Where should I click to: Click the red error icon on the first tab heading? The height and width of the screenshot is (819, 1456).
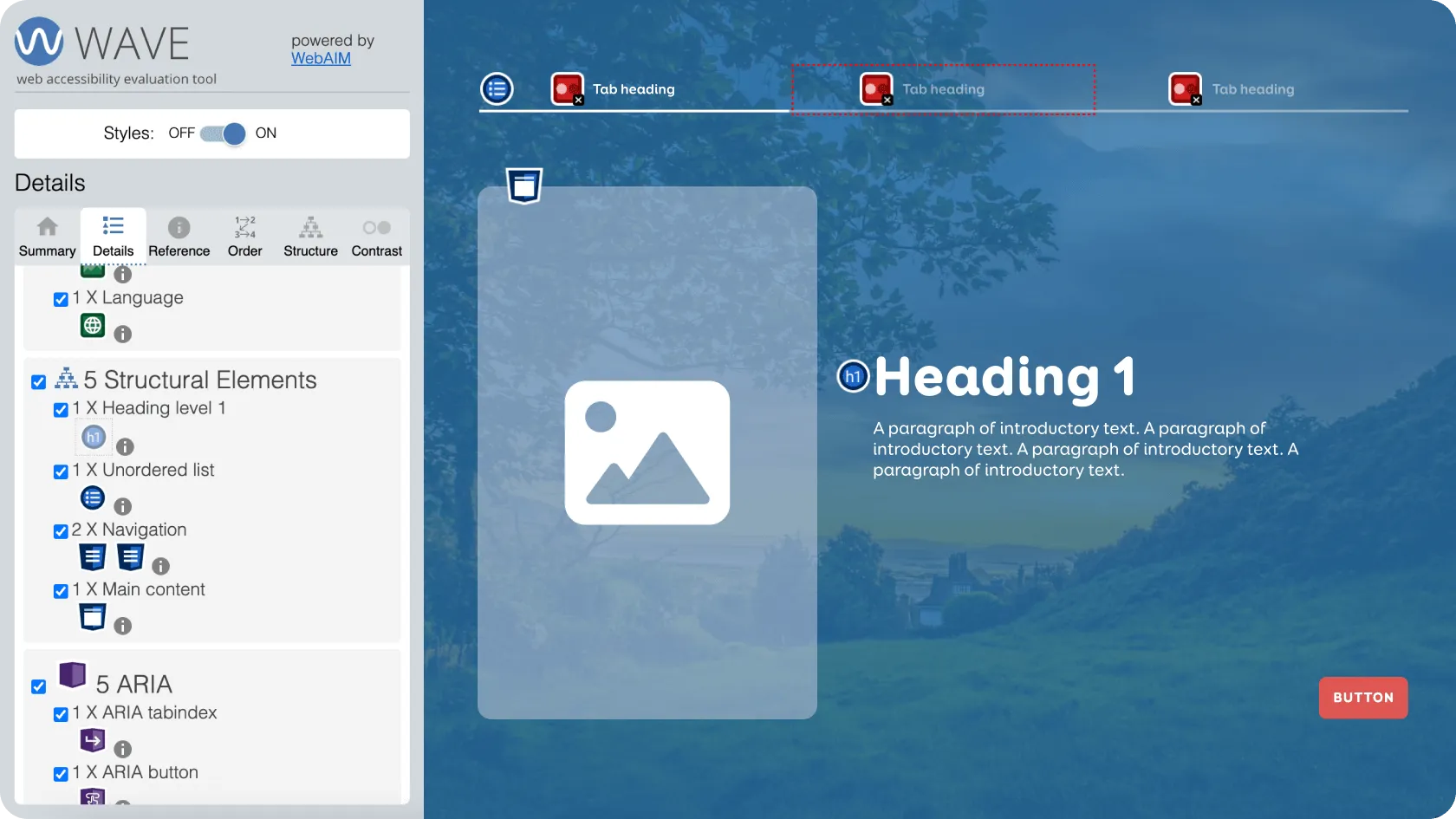click(567, 88)
